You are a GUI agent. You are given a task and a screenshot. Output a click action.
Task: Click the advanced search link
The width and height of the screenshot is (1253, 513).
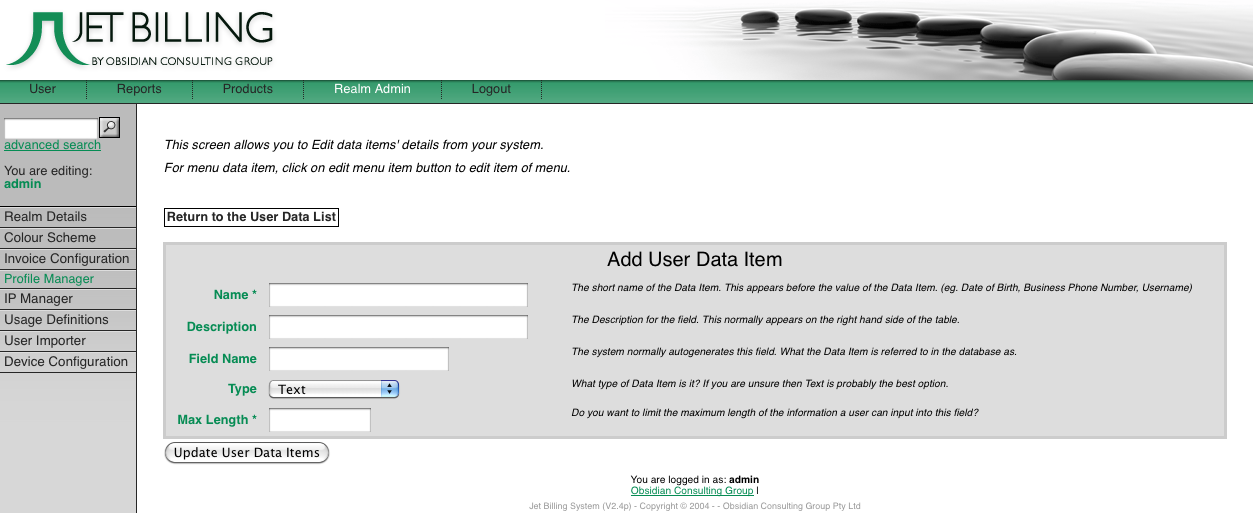coord(52,145)
